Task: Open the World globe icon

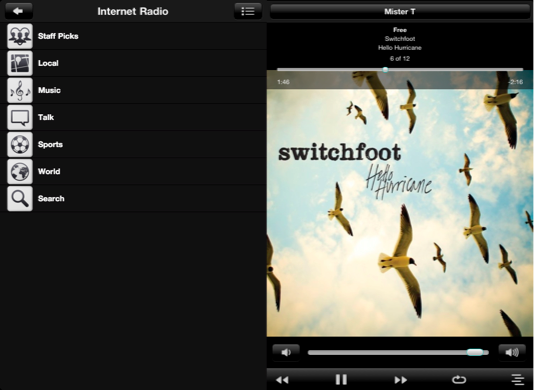Action: [x=20, y=172]
